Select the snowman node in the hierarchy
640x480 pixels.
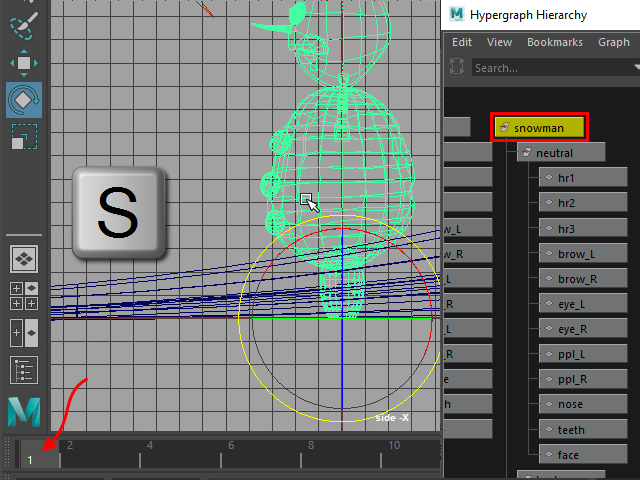tap(539, 128)
